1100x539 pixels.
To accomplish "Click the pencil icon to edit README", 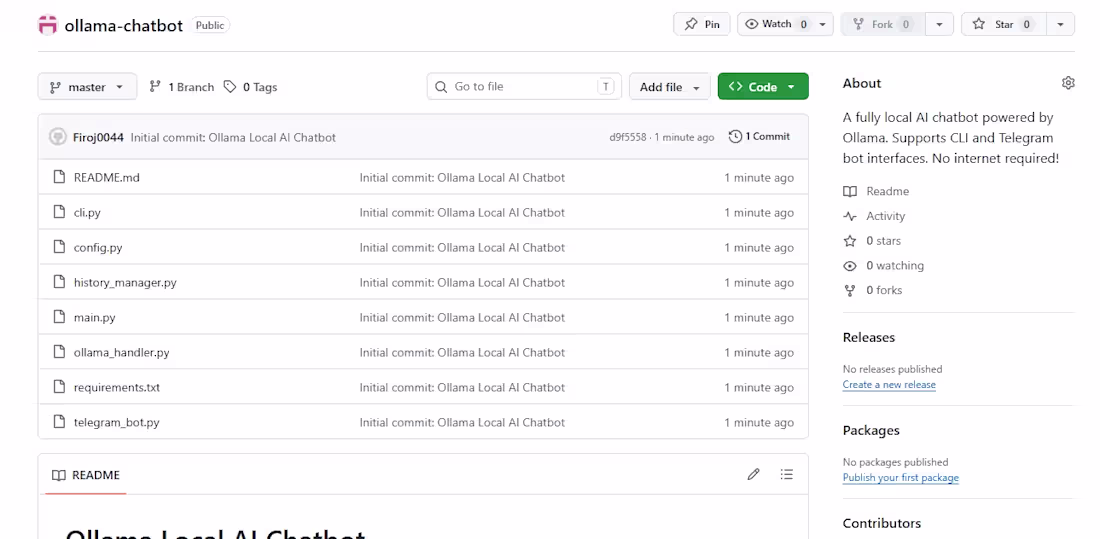I will click(x=753, y=475).
